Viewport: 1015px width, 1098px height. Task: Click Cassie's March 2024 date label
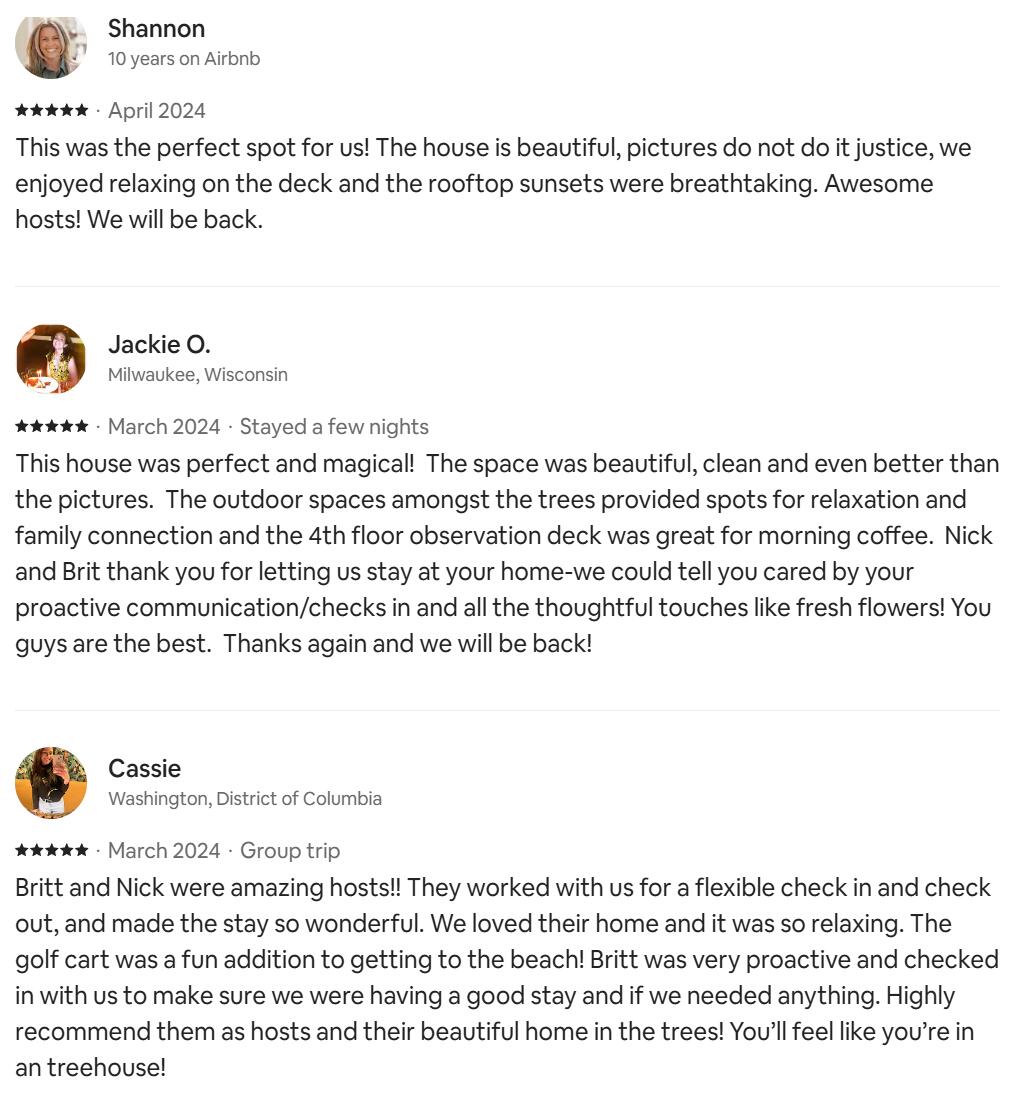[164, 851]
